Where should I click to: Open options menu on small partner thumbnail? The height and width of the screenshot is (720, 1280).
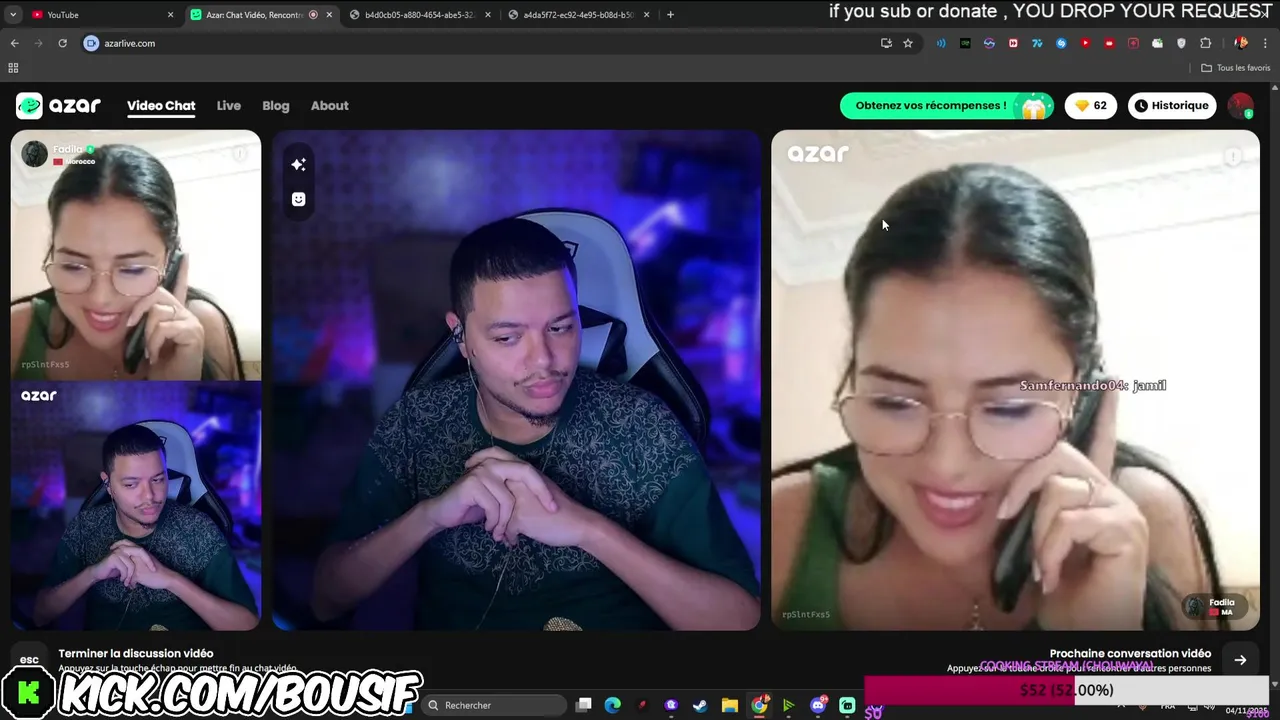pos(240,153)
